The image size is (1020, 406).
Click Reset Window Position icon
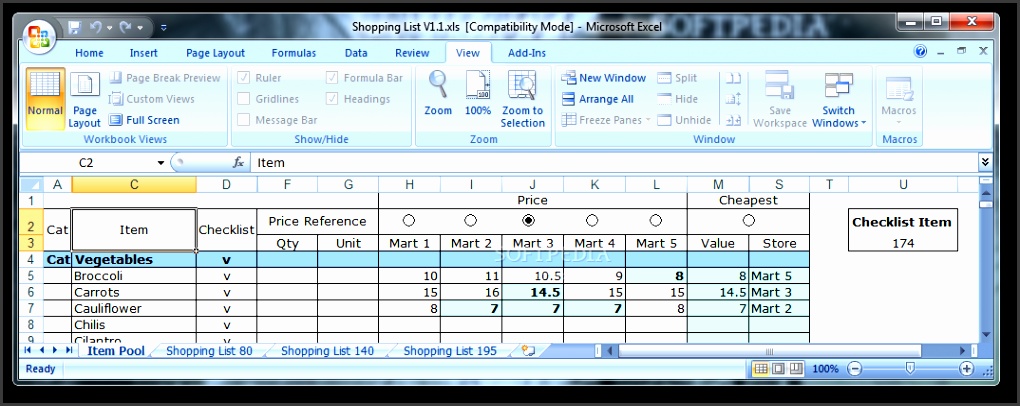733,120
